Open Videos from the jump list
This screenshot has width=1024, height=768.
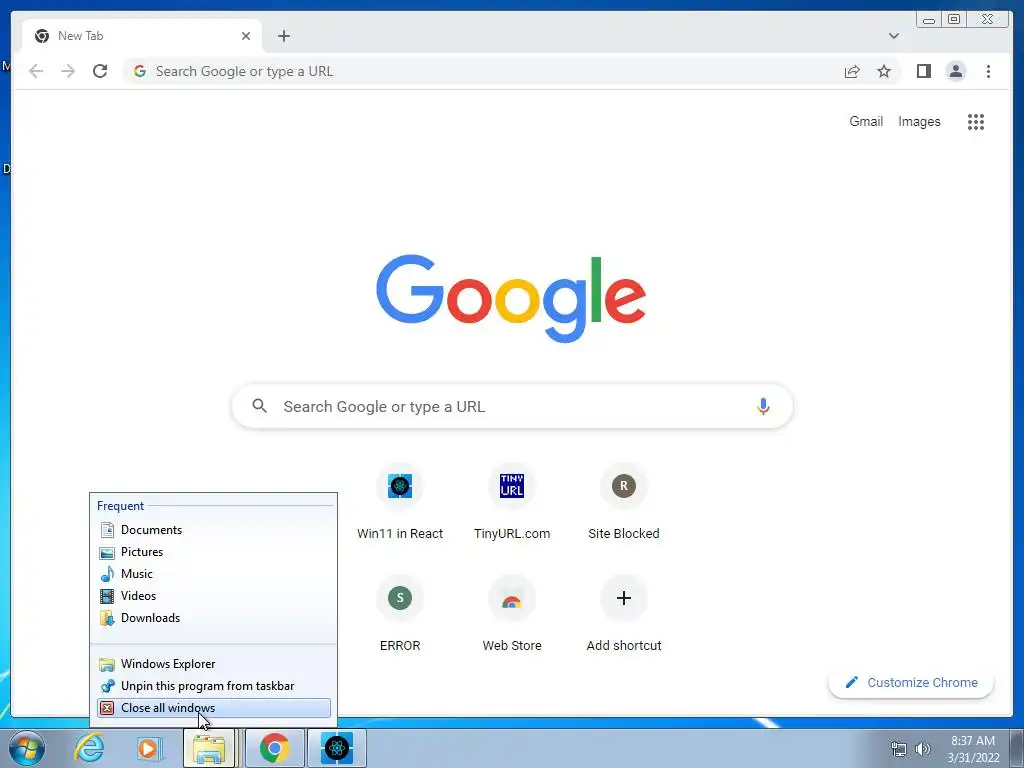point(214,596)
